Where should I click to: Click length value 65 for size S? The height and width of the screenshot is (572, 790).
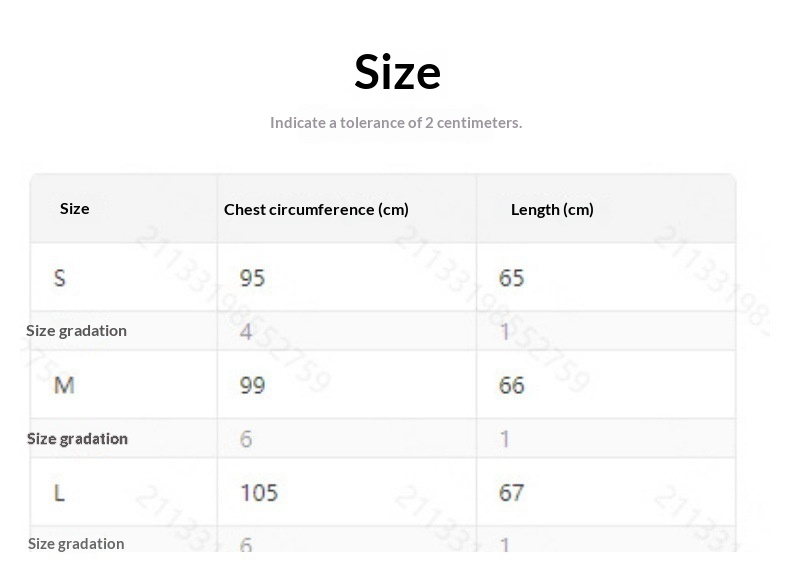point(512,277)
